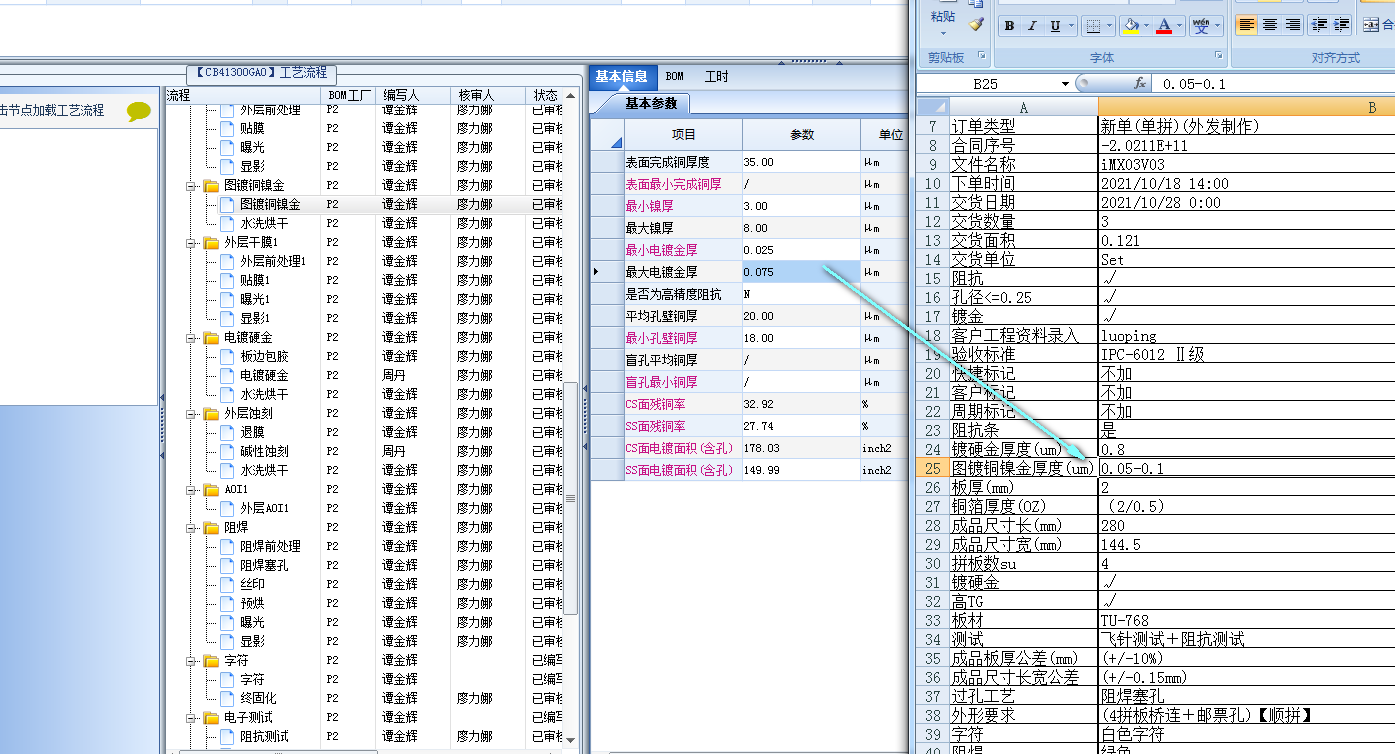Select Excel row 25 header

coord(933,468)
